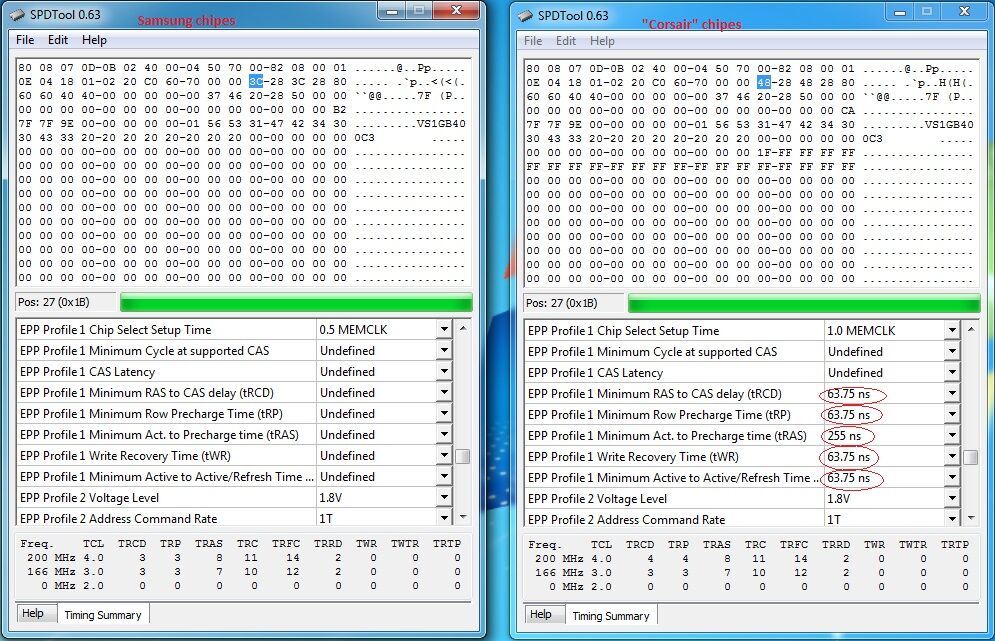Image resolution: width=995 pixels, height=641 pixels.
Task: Click scroll down arrow of right parameter list
Action: point(971,519)
